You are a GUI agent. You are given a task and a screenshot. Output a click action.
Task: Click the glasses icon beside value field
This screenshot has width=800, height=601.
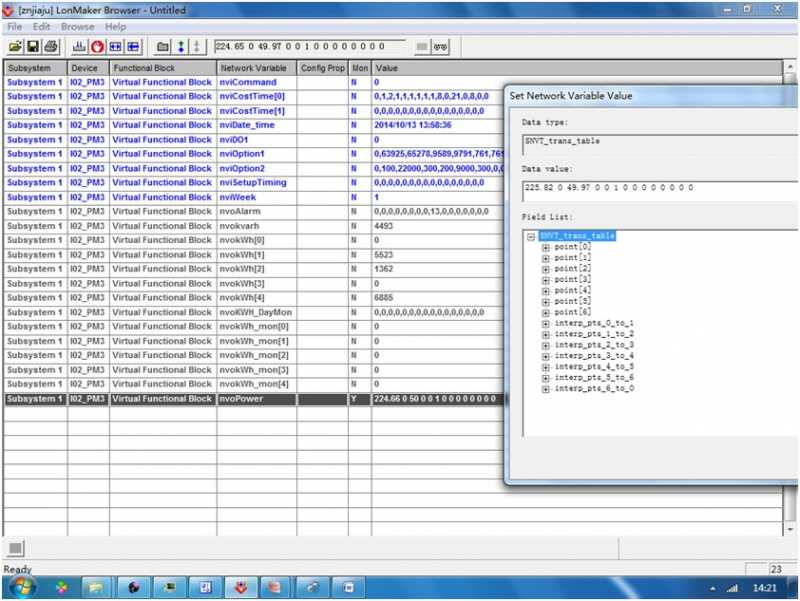click(x=440, y=47)
